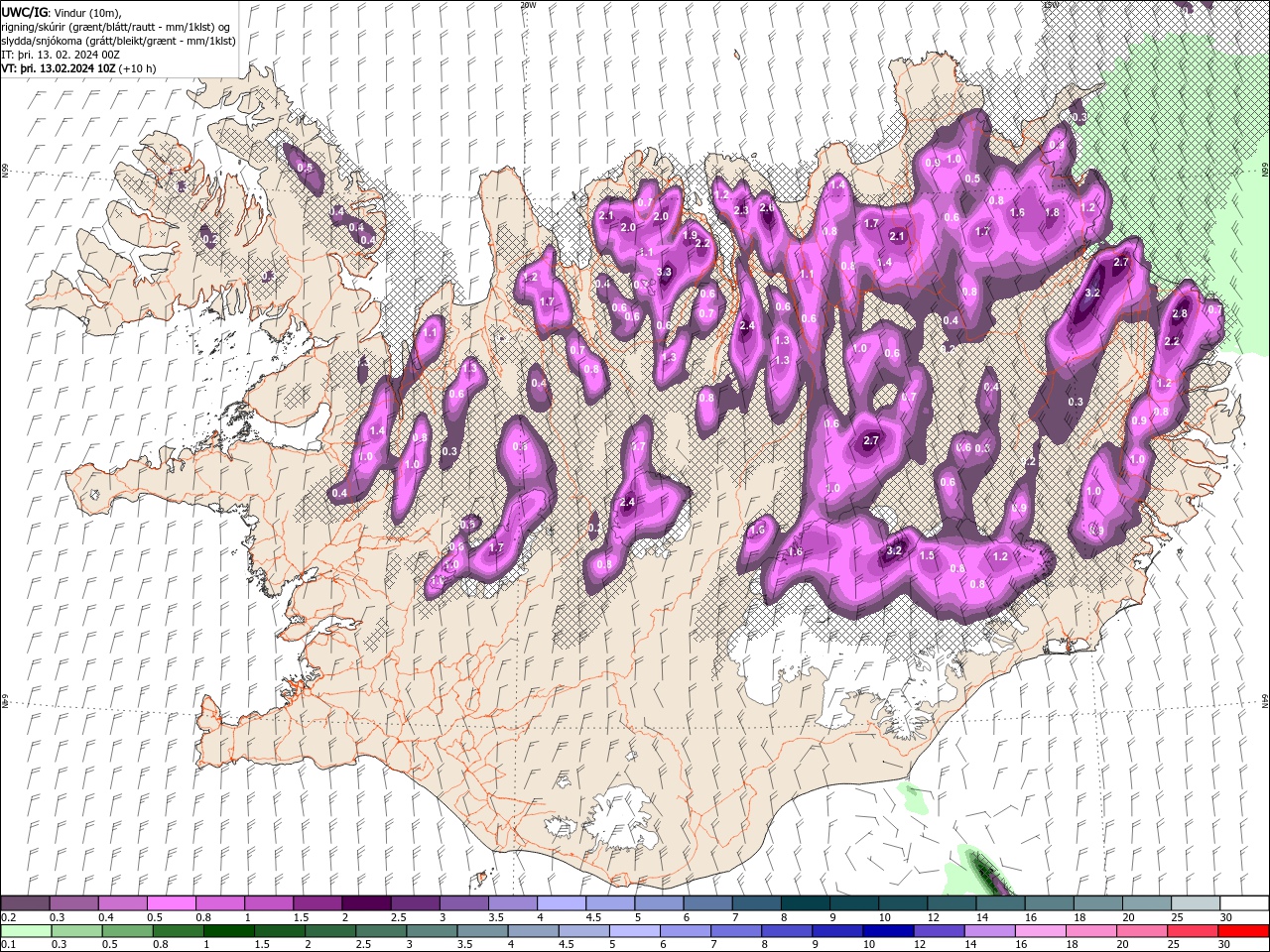
Task: Select the red-pink 25–30 rain legend swatch
Action: [x=1193, y=931]
